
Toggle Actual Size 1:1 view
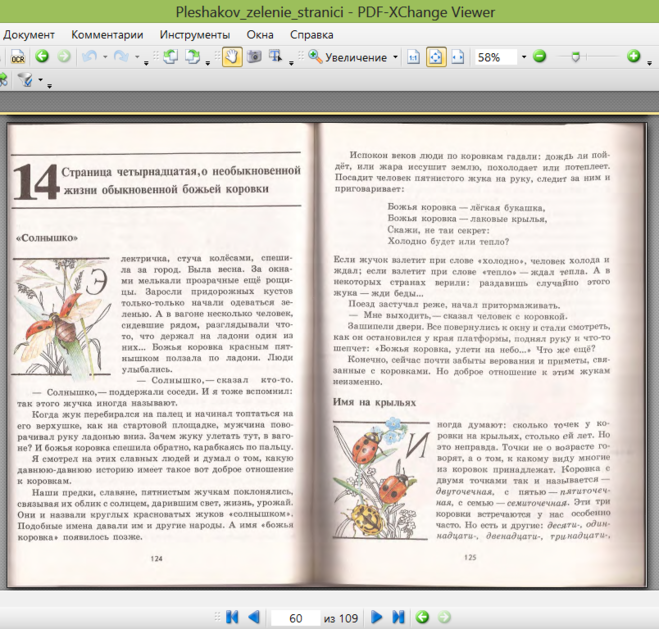click(414, 57)
